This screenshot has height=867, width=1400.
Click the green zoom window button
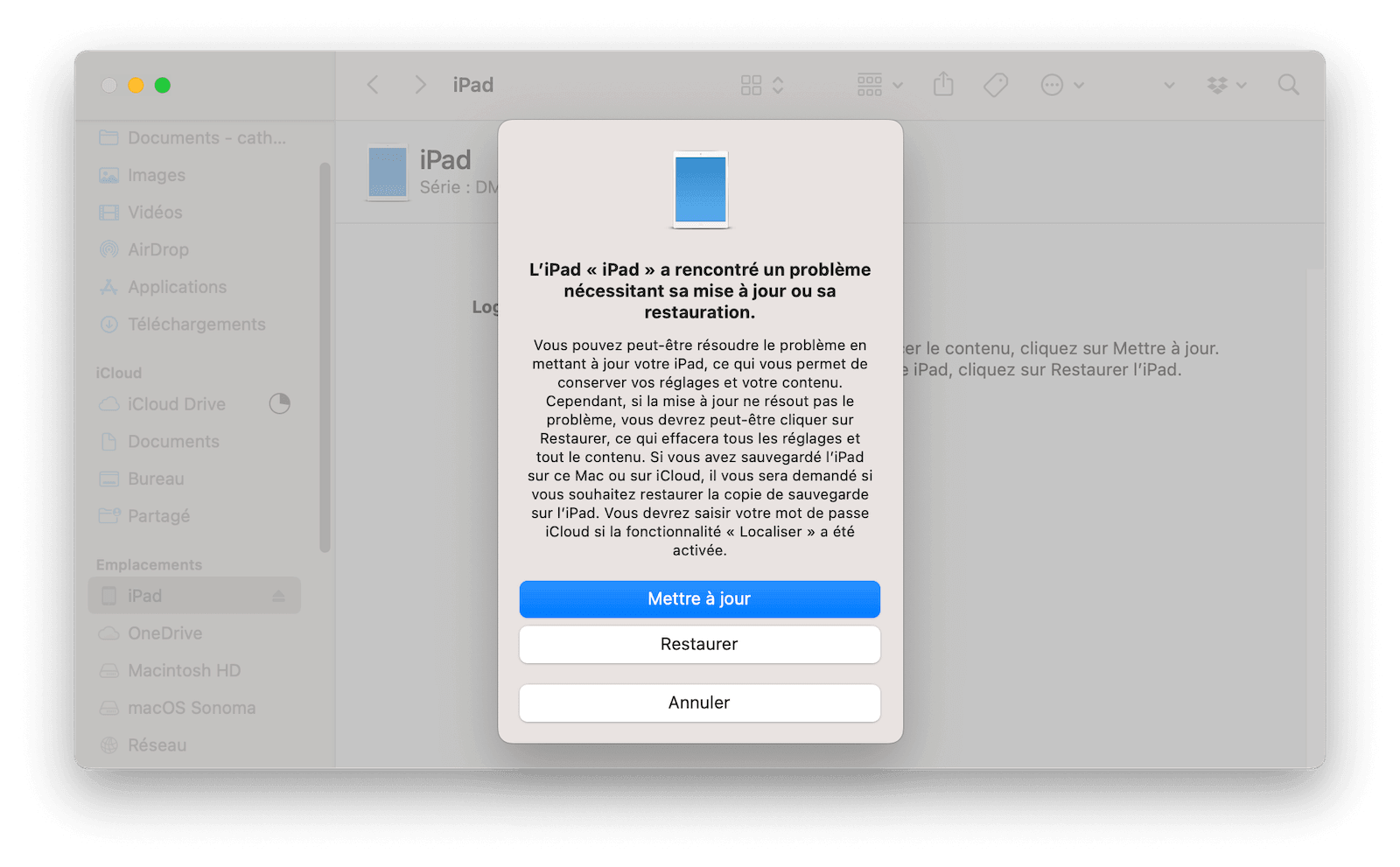(x=163, y=85)
